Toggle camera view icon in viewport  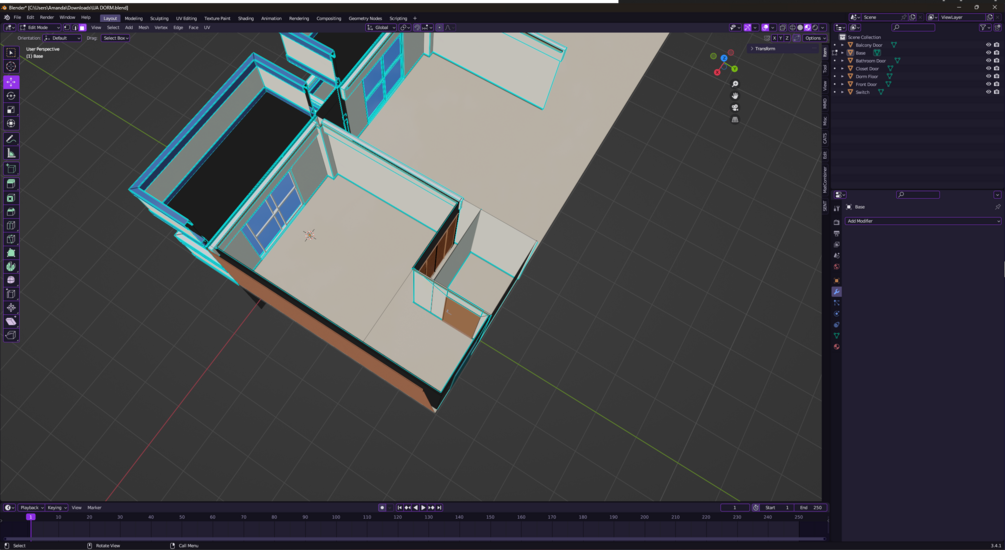(735, 108)
